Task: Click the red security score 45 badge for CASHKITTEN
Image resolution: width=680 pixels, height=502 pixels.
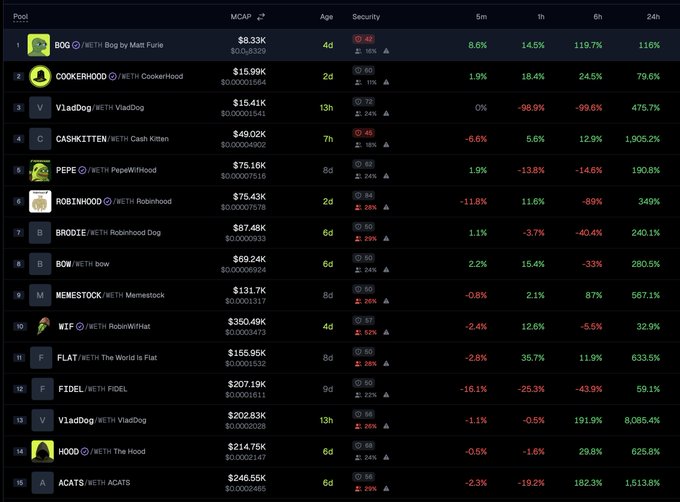Action: pos(364,133)
